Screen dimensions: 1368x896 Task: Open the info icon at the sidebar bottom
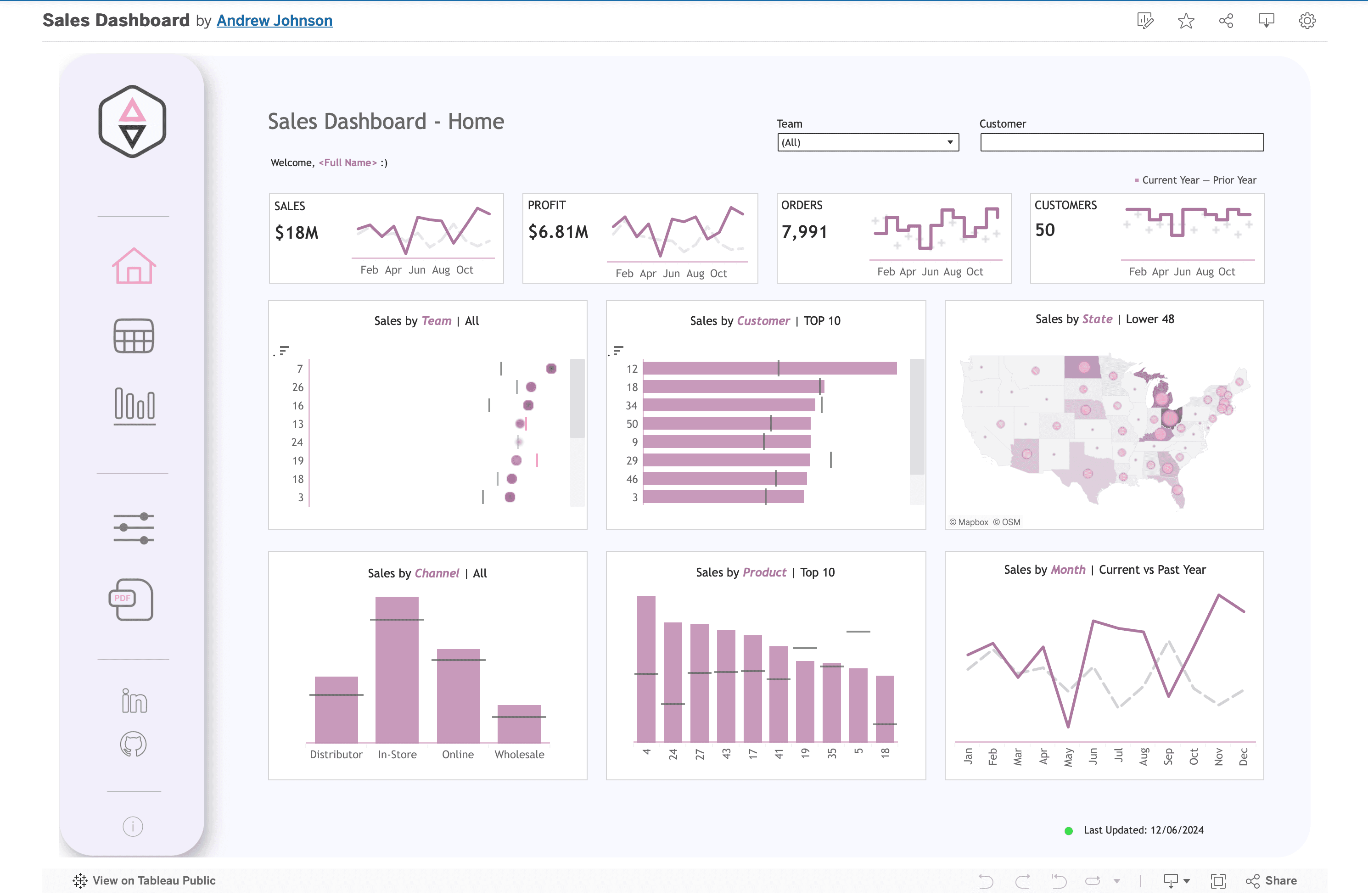(132, 826)
